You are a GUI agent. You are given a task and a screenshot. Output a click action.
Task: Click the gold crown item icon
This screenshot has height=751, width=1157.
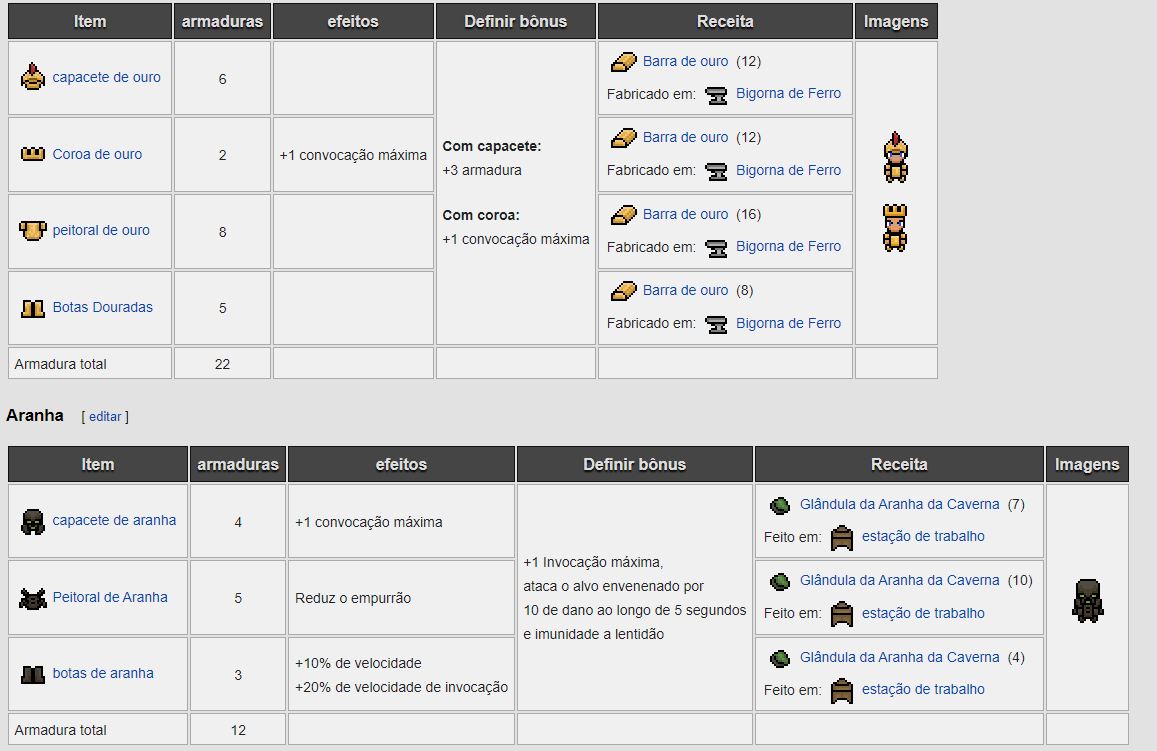pyautogui.click(x=33, y=154)
